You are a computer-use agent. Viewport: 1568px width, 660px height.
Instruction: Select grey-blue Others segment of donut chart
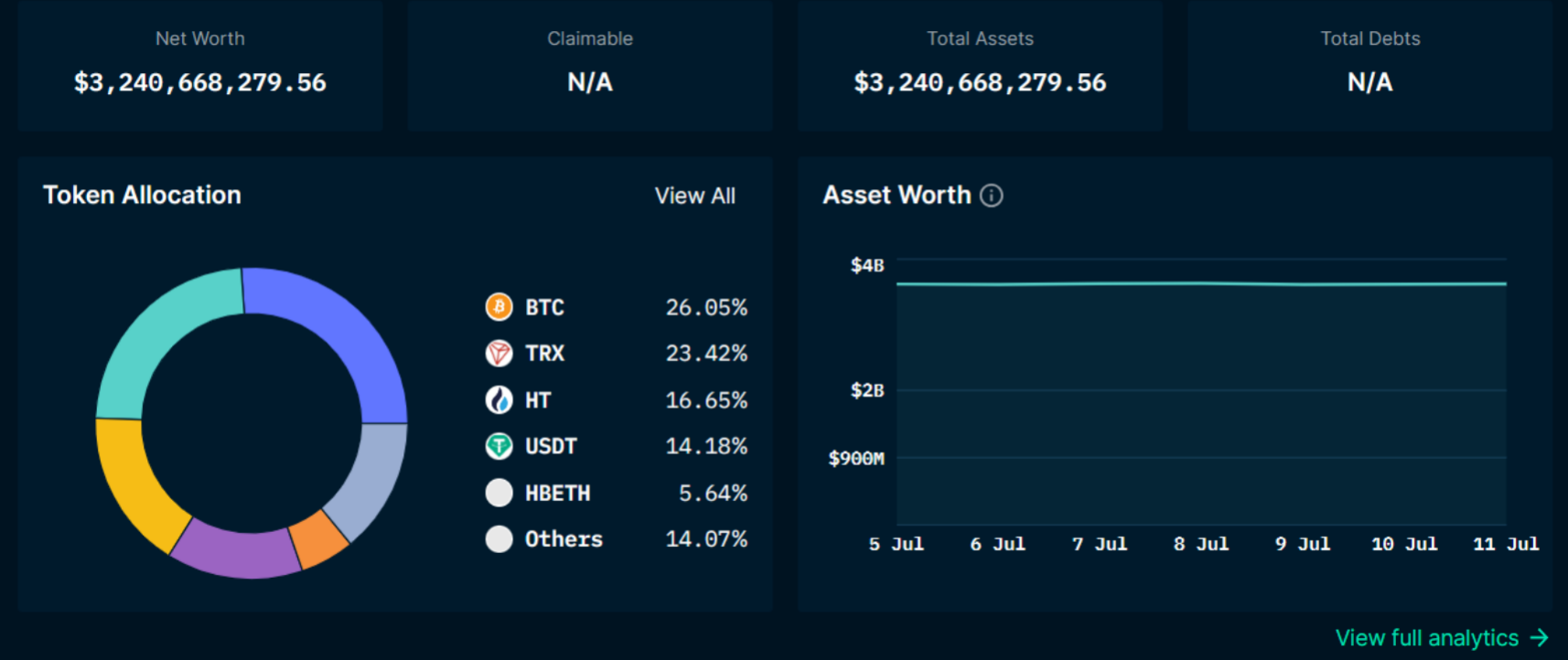[371, 480]
